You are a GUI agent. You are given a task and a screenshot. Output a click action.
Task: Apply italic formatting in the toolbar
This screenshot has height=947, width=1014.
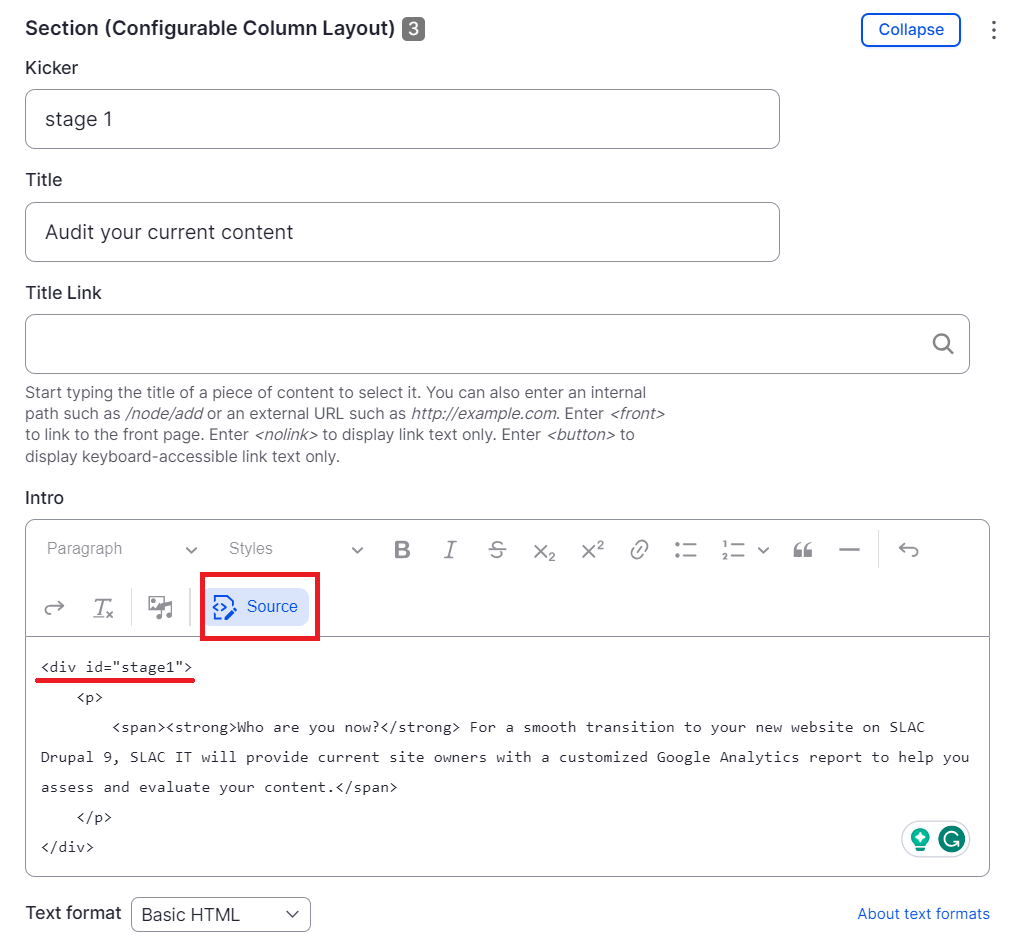[449, 549]
